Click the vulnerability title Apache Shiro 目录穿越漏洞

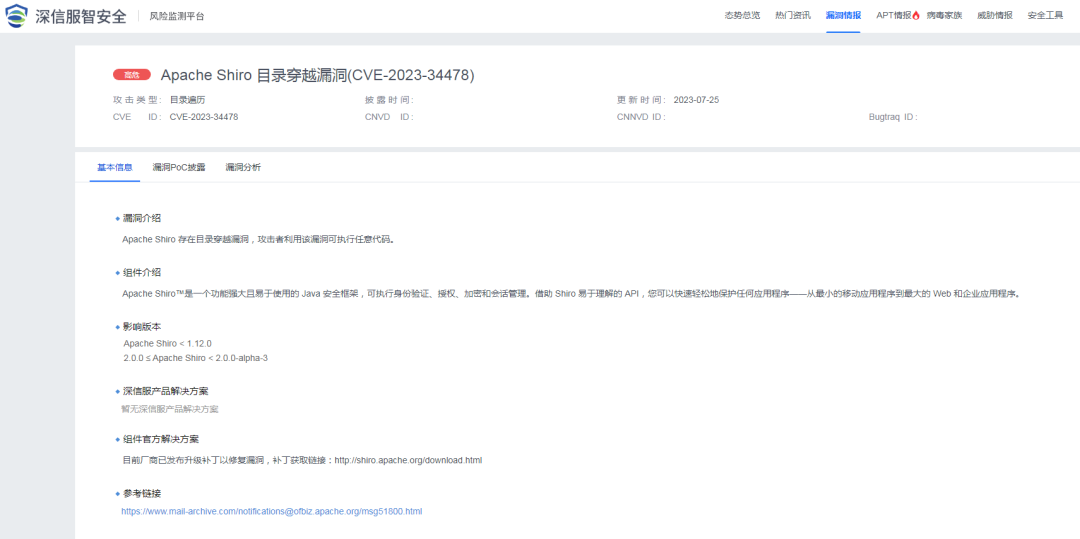[x=318, y=75]
